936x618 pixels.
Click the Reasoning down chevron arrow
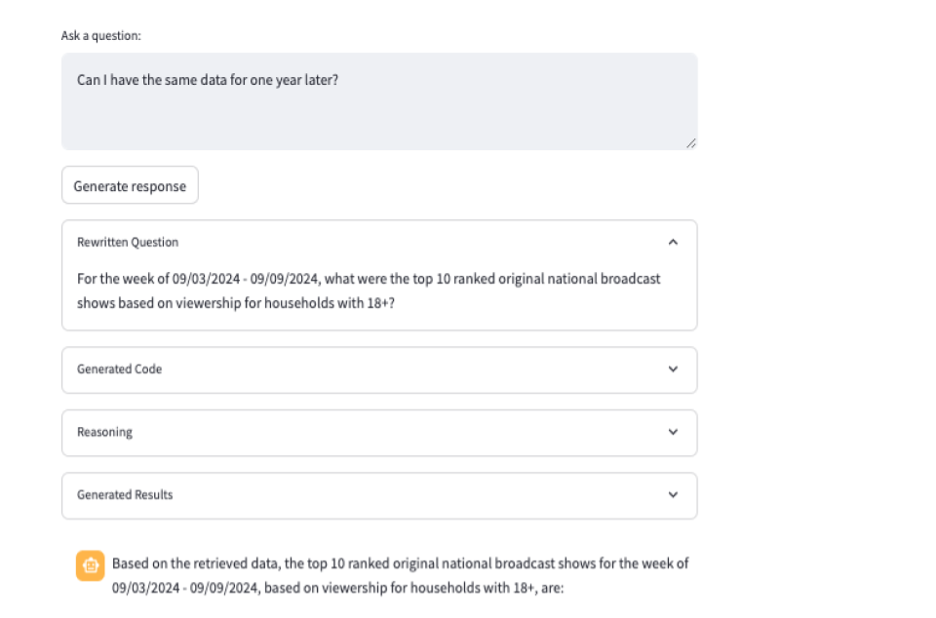pos(672,432)
